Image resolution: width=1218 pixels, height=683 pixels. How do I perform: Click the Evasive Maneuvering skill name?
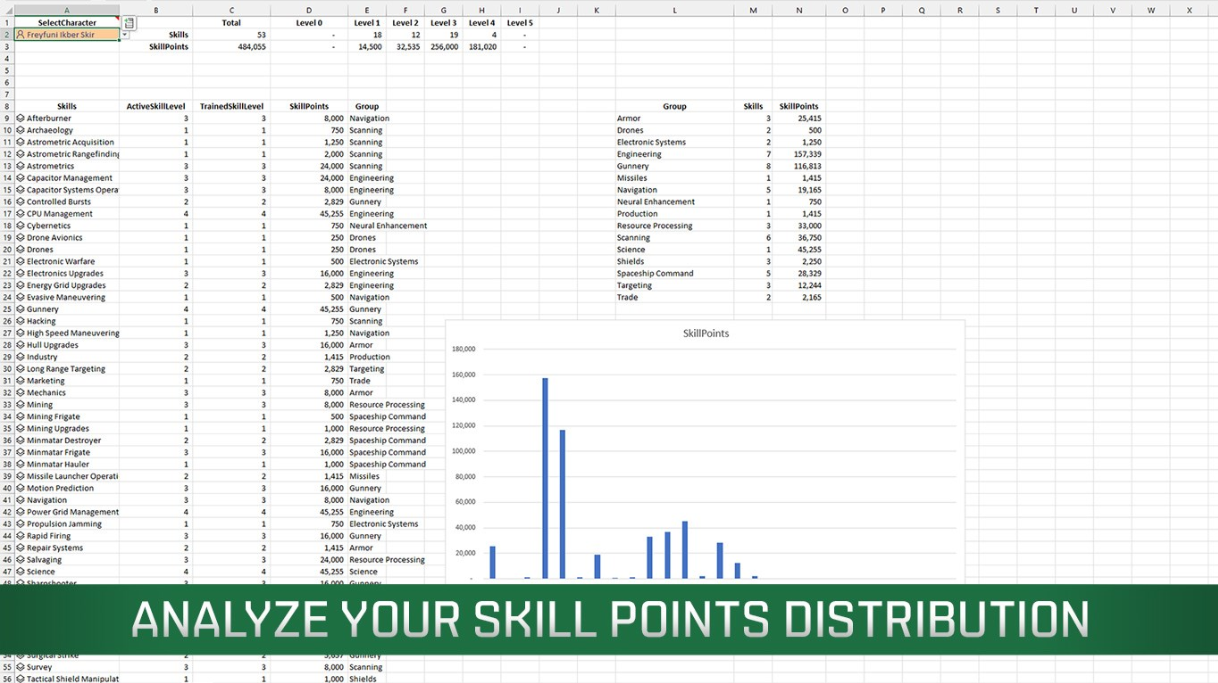66,297
